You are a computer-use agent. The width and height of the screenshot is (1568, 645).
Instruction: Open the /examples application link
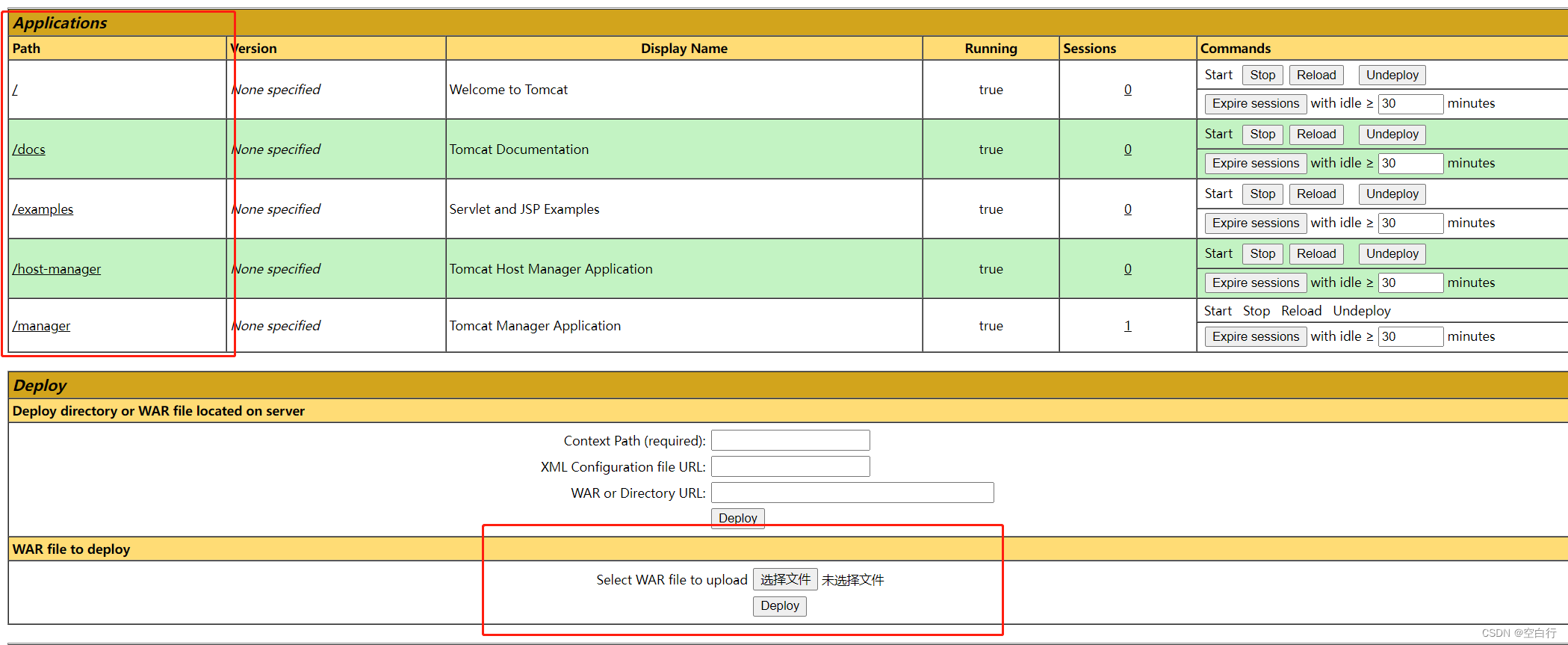pos(43,209)
